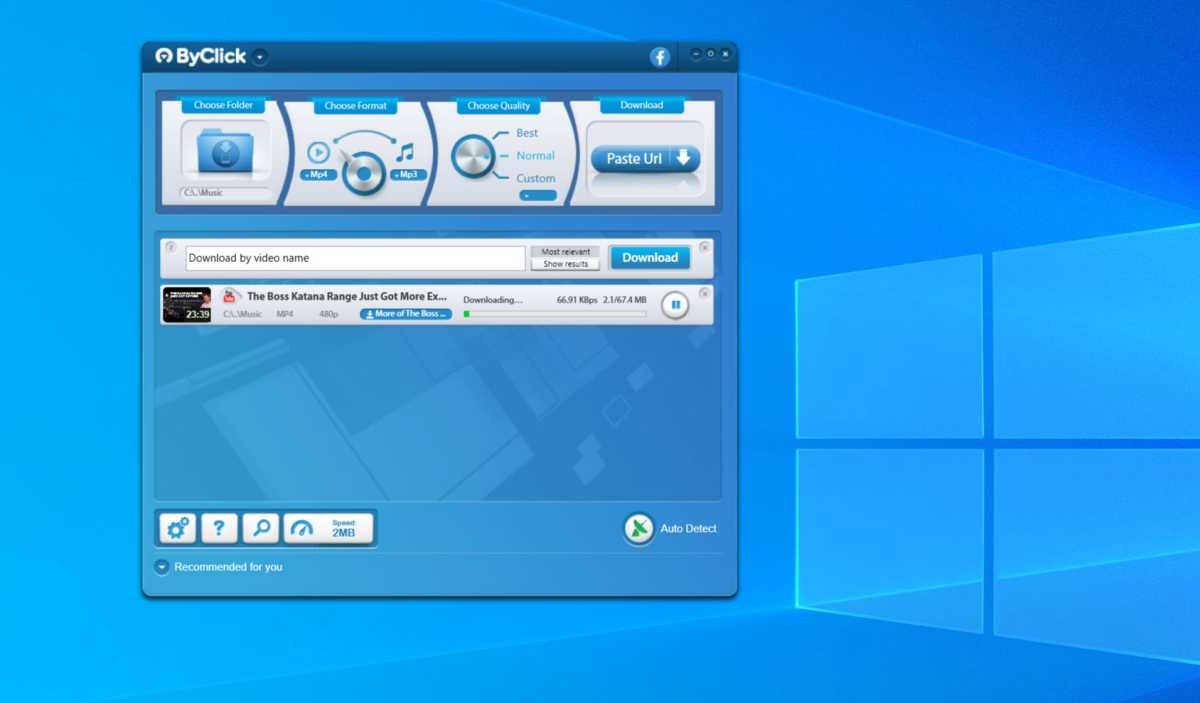Screen dimensions: 1200x703
Task: Click the music note audio format icon
Action: [x=404, y=153]
